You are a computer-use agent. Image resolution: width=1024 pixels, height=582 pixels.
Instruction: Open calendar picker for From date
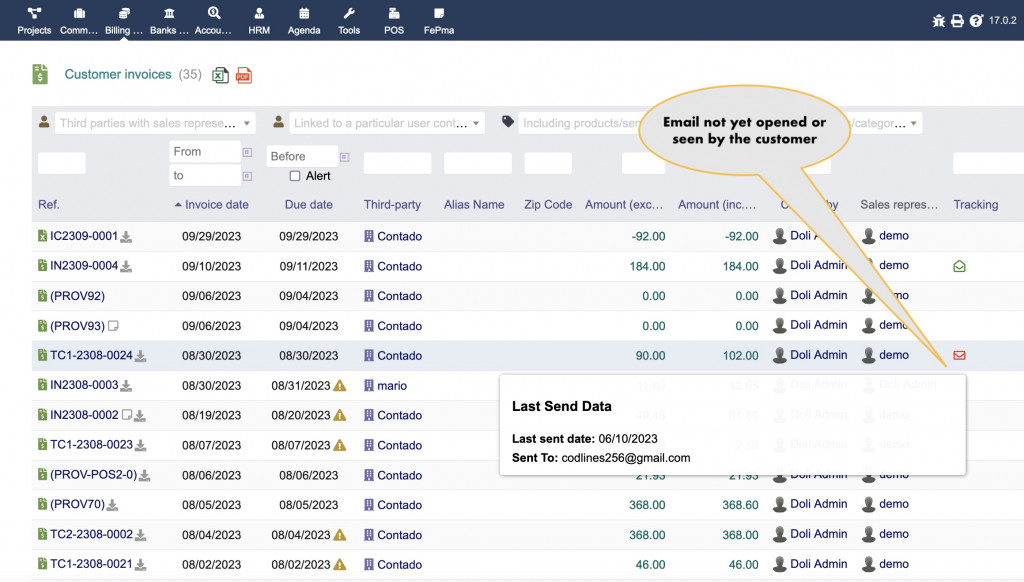click(x=247, y=152)
